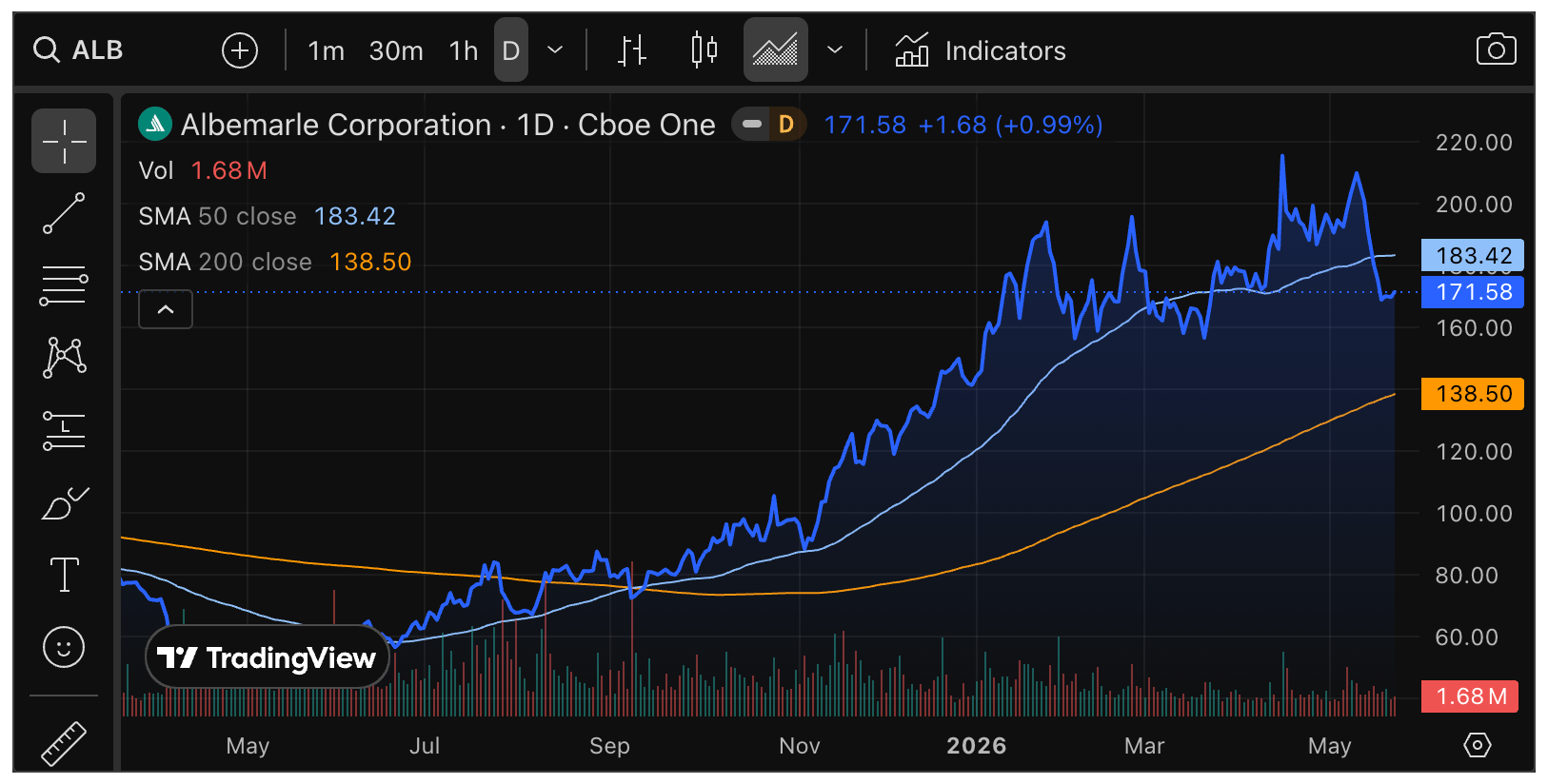This screenshot has height=784, width=1548.
Task: Take a chart snapshot with camera icon
Action: pos(1496,49)
